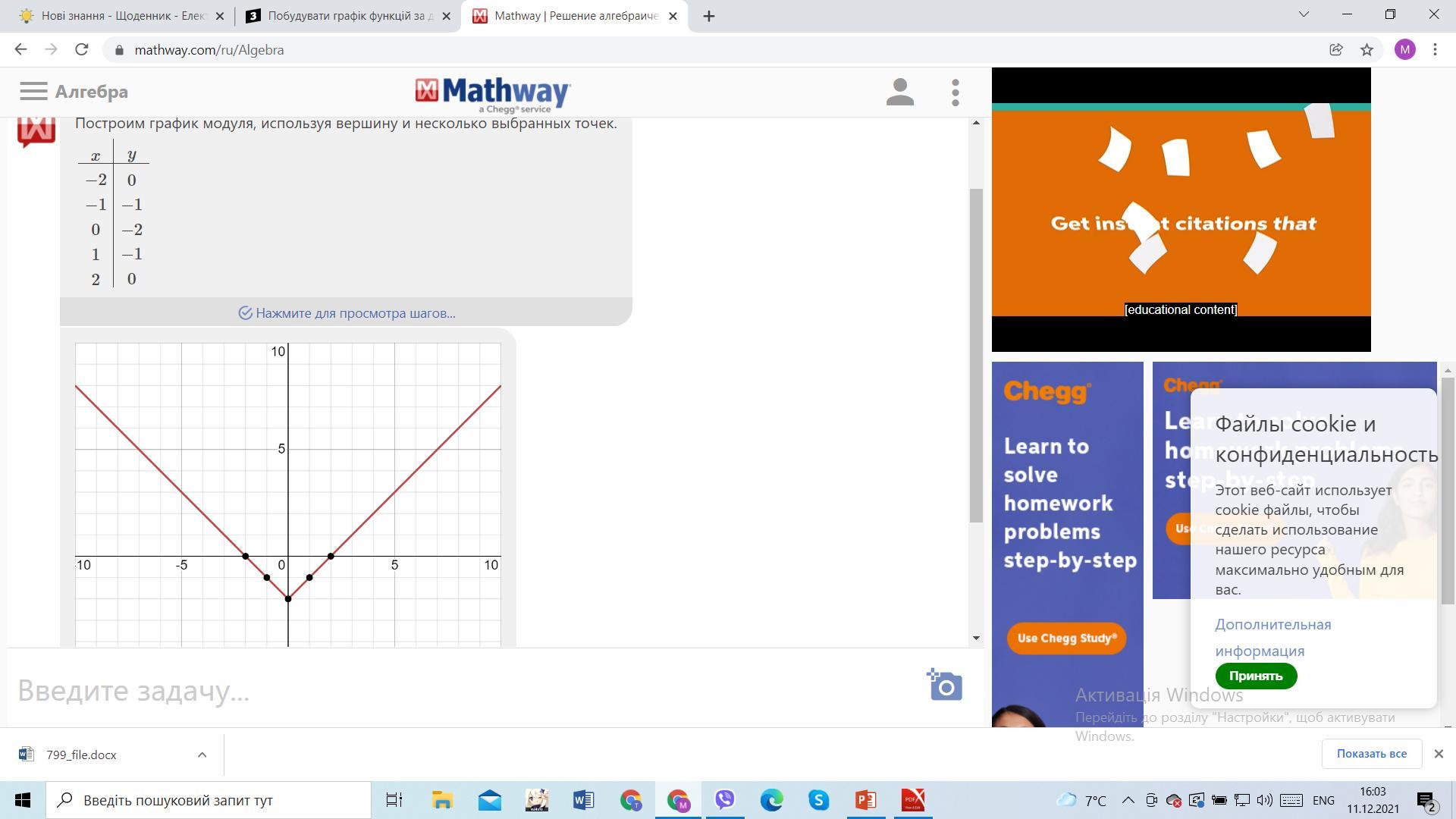
Task: Bookmark this page with star icon
Action: pyautogui.click(x=1367, y=50)
